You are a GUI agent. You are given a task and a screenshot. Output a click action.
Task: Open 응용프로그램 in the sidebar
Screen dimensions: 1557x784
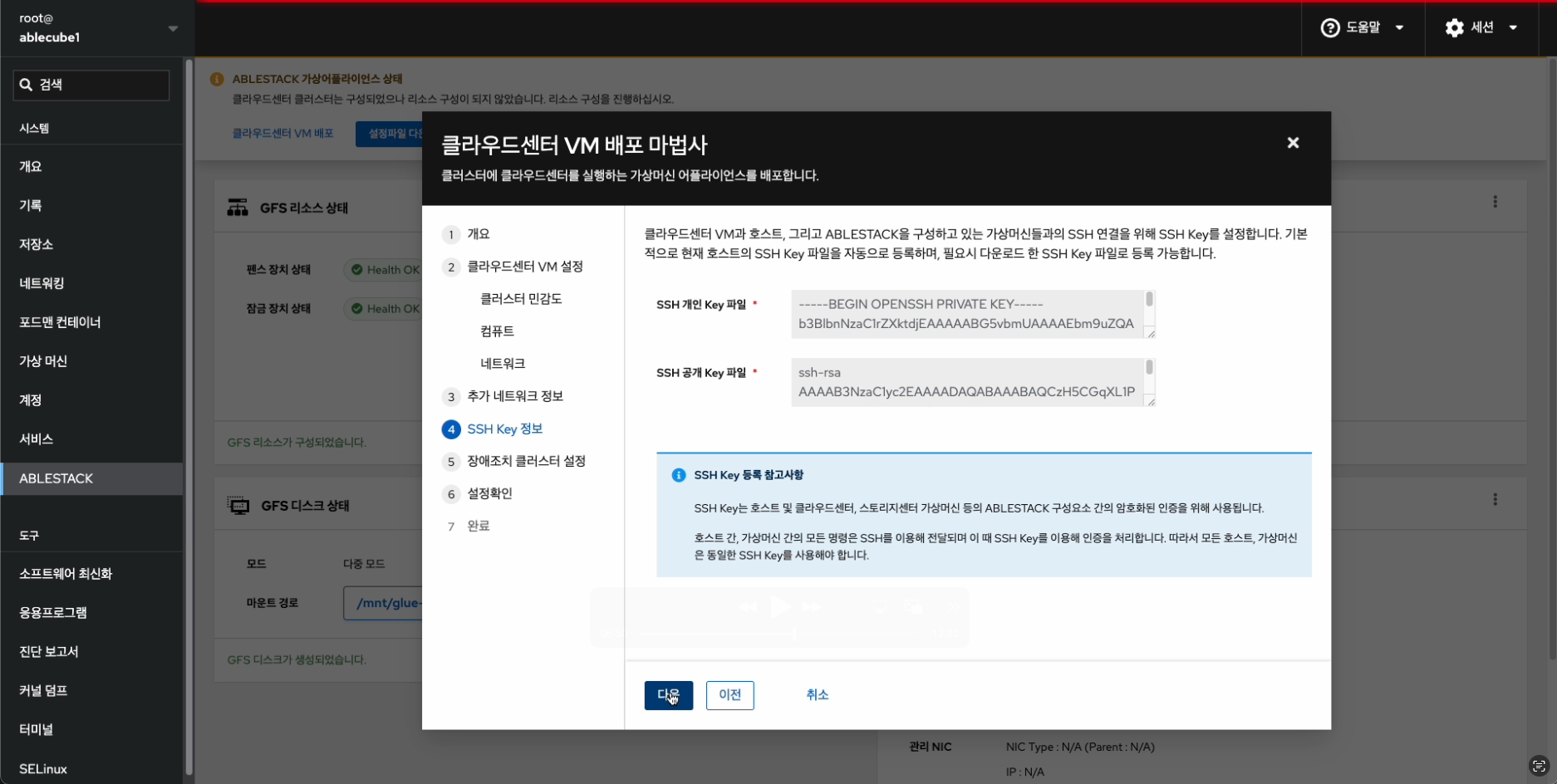click(x=91, y=613)
